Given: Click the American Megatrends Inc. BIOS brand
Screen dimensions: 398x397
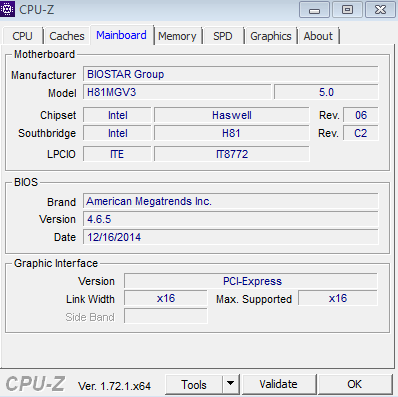Looking at the screenshot, I should point(231,201).
